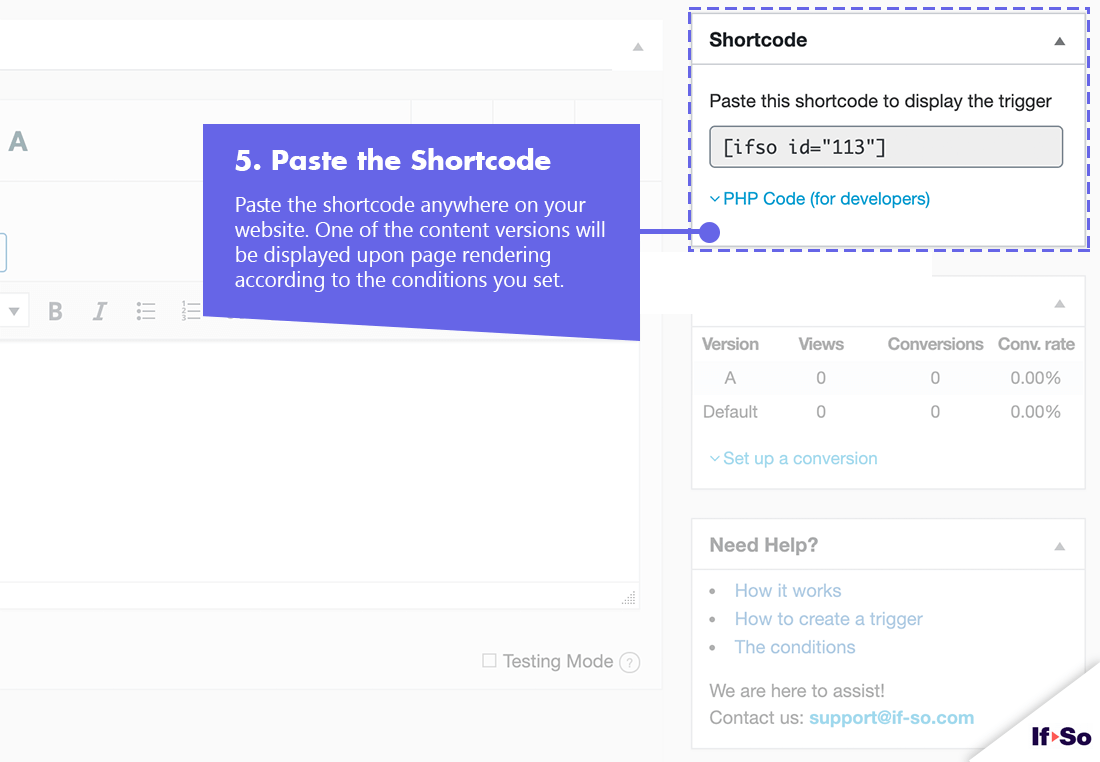Insert a bulleted list
This screenshot has height=762, width=1100.
tap(146, 311)
